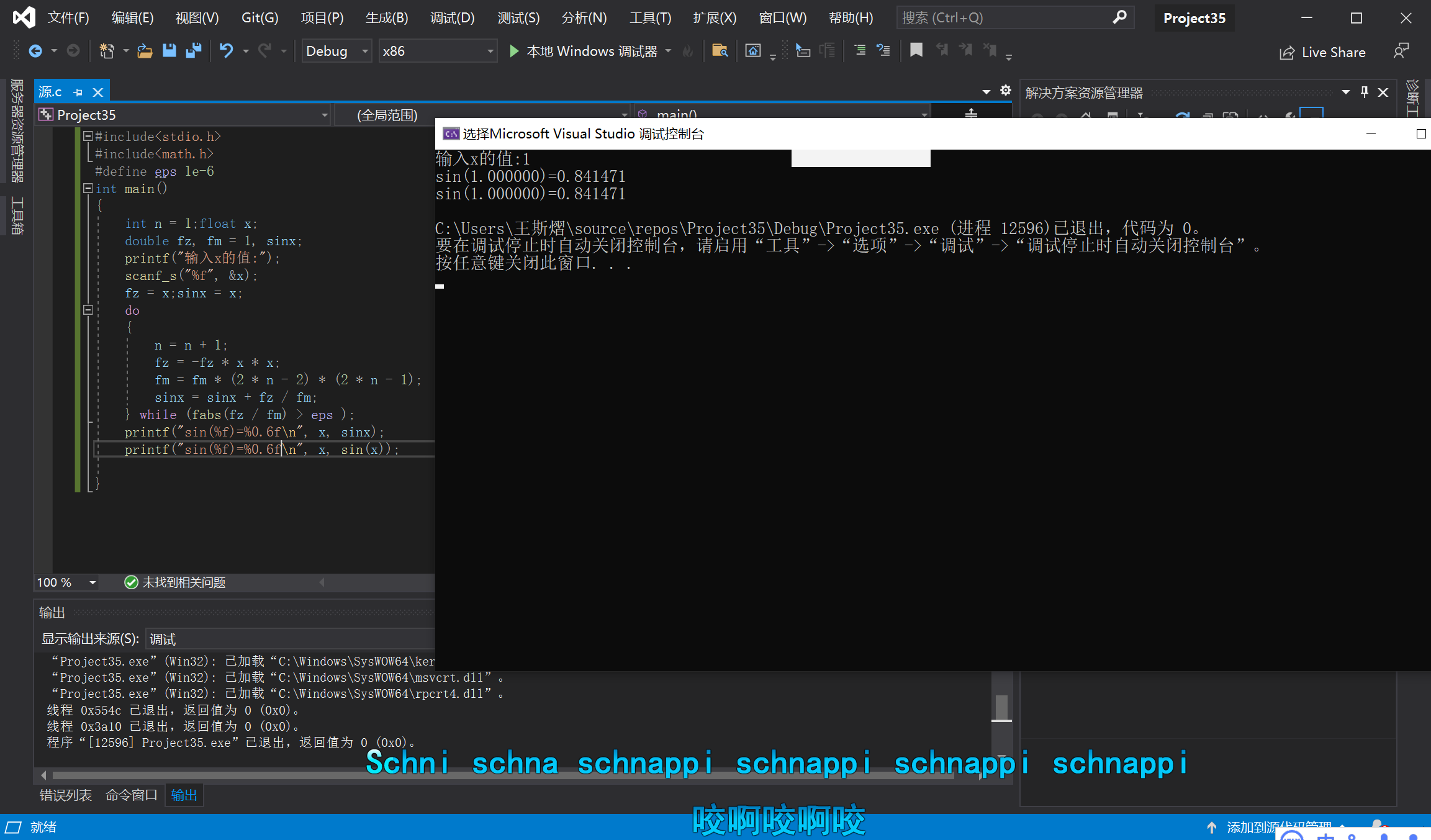The image size is (1431, 840).
Task: Pin the 源.c document tab
Action: click(78, 93)
